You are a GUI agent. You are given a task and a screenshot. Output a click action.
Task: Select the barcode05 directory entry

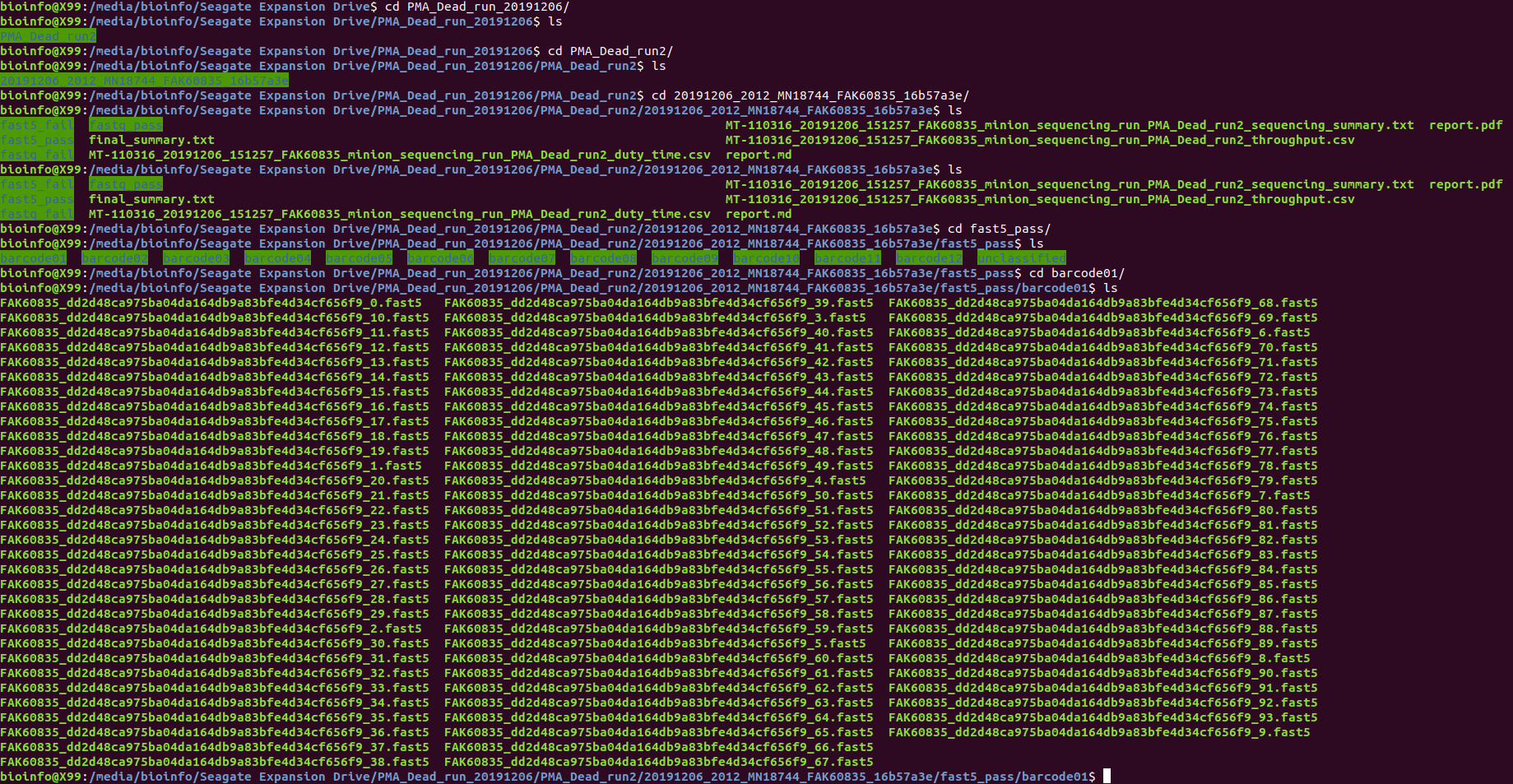[x=358, y=257]
